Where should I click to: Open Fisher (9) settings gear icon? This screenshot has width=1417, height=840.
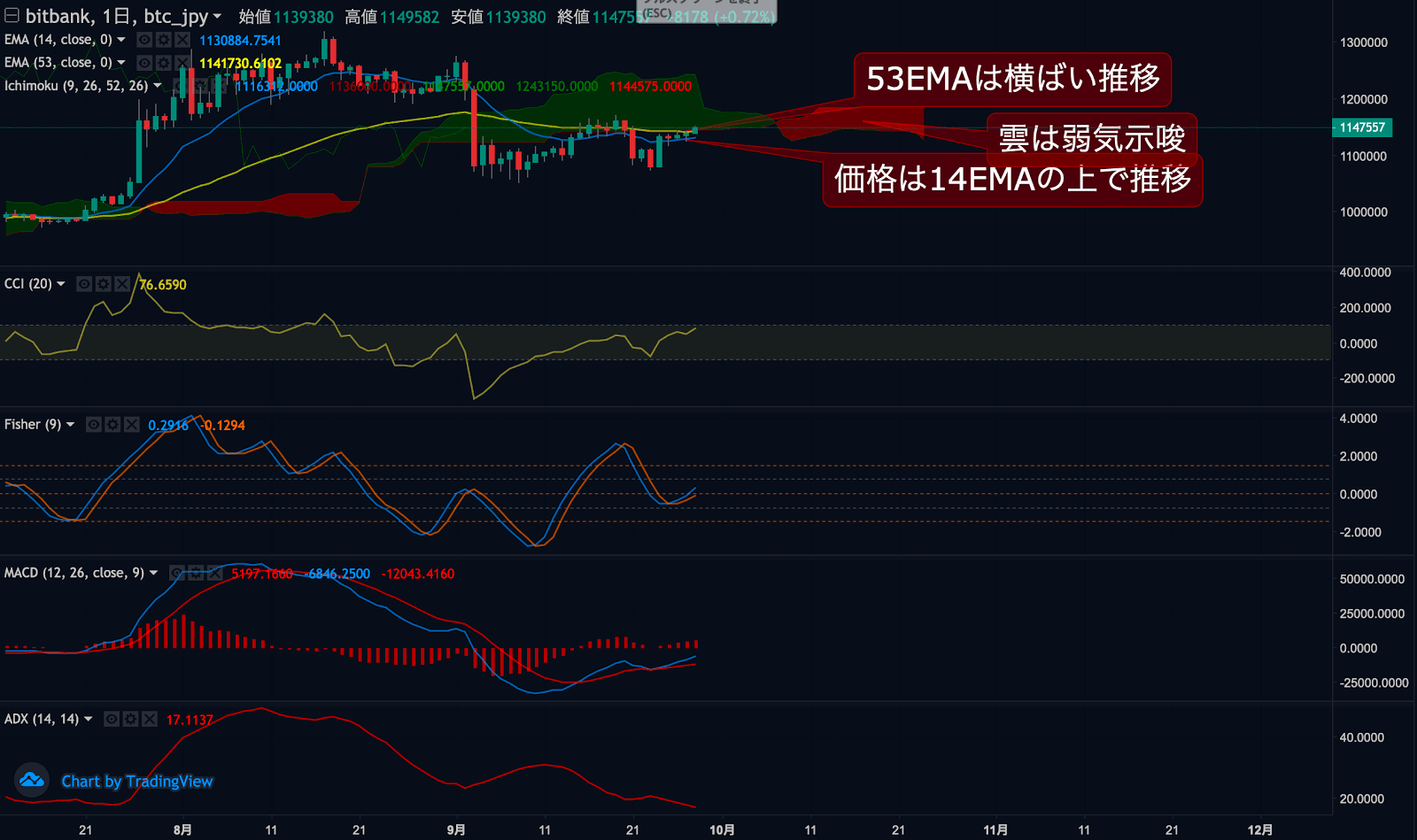[112, 425]
